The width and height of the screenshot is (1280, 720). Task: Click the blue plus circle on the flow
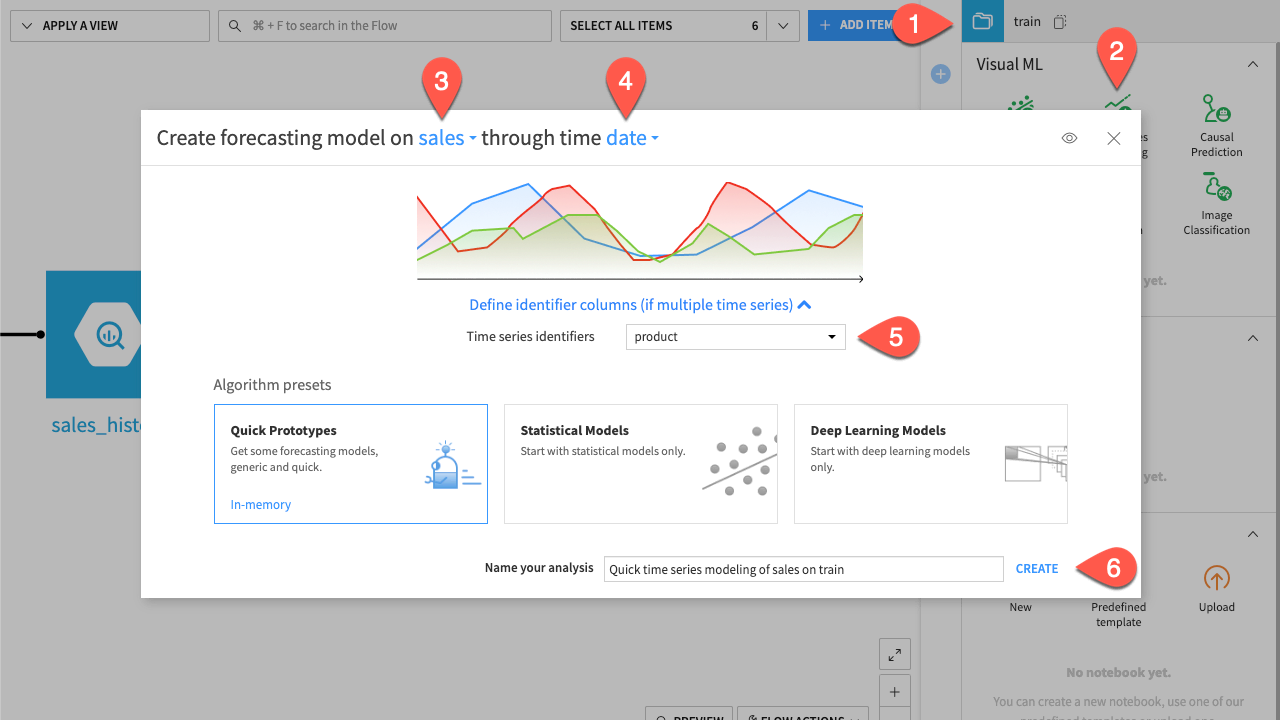tap(940, 73)
